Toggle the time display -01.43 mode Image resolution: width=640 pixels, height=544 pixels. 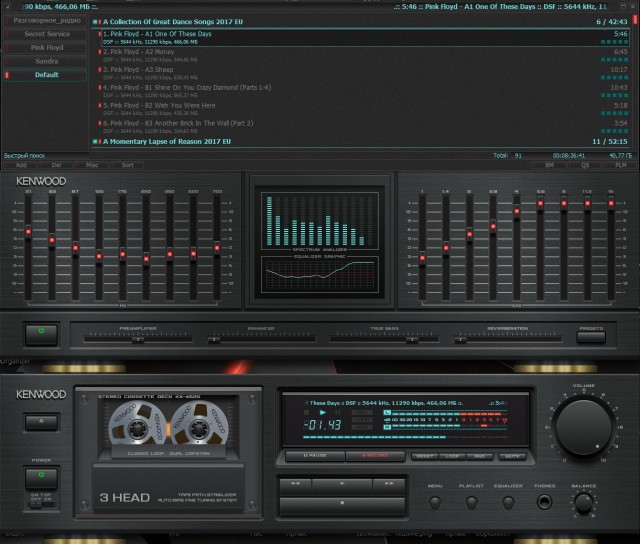coord(322,425)
